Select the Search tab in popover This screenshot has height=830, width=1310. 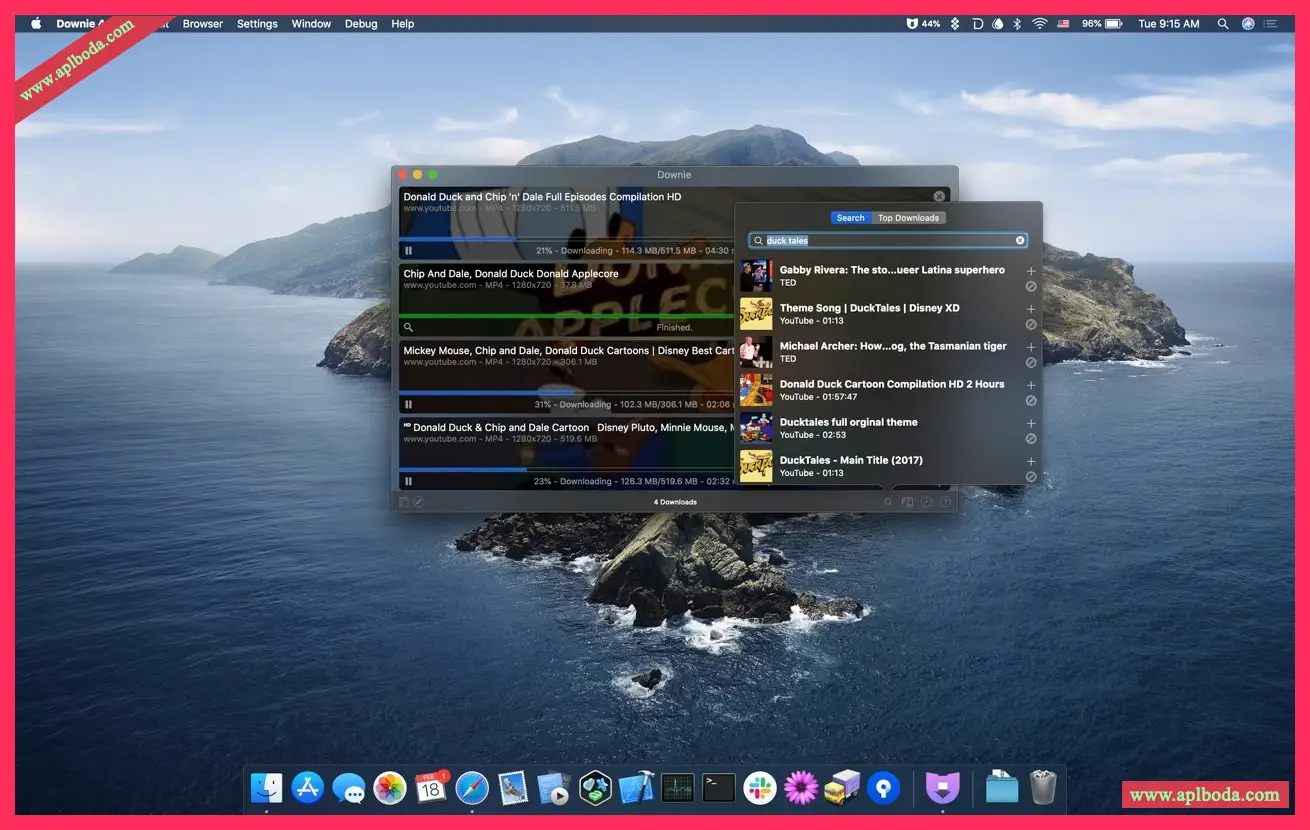coord(850,218)
